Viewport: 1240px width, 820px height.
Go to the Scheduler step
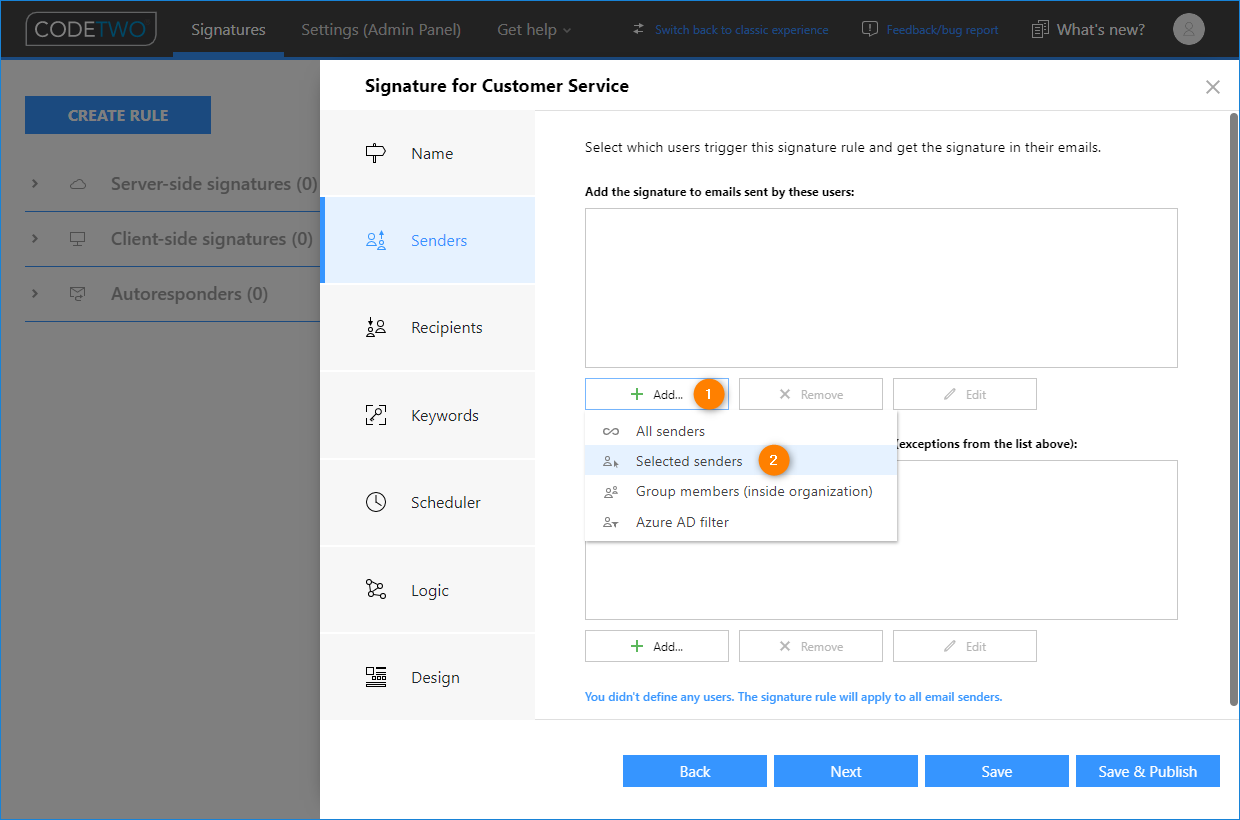point(428,502)
